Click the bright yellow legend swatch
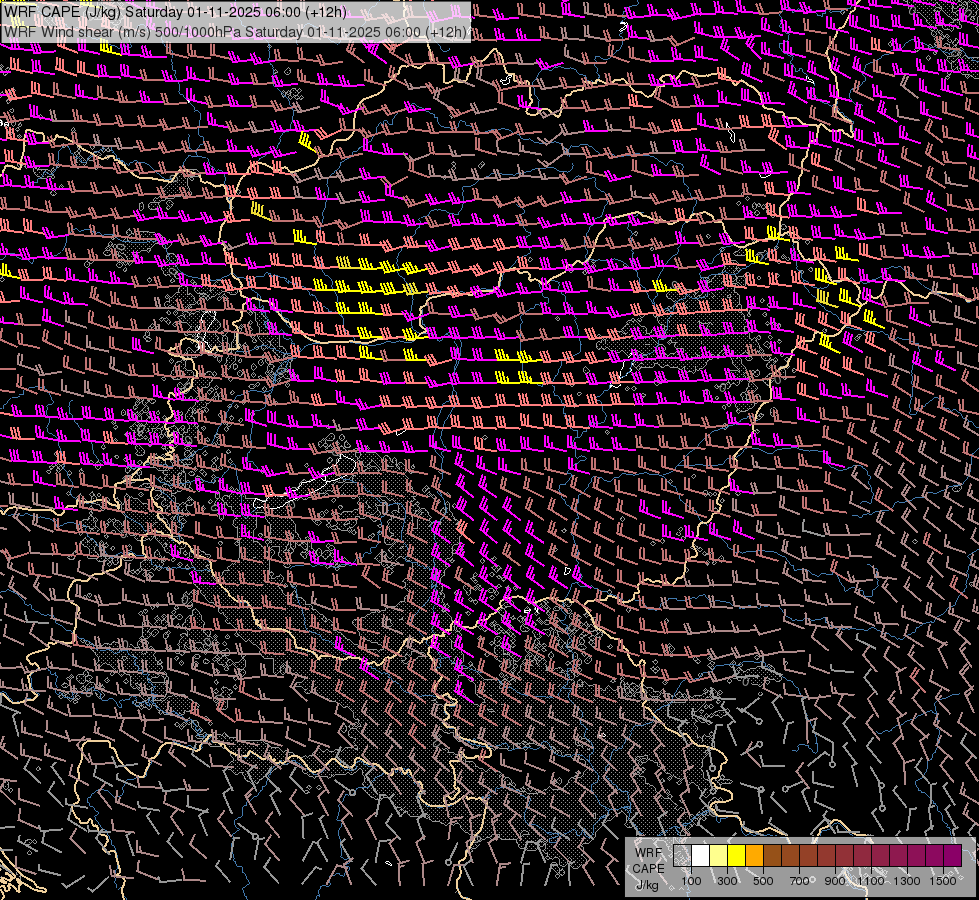Viewport: 979px width, 900px height. click(x=737, y=856)
